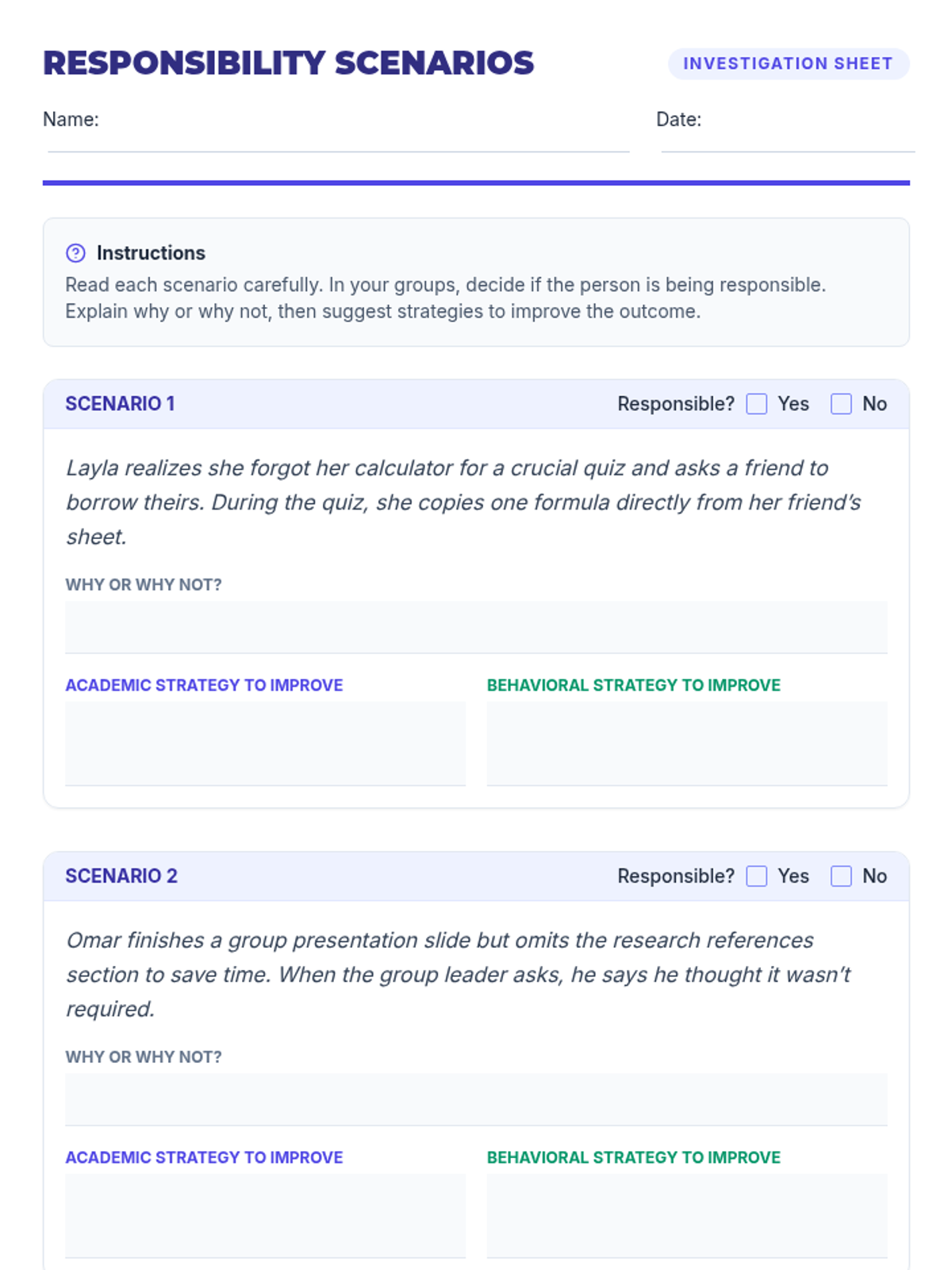Click the Scenario 2 header label
The image size is (952, 1270).
click(x=121, y=876)
